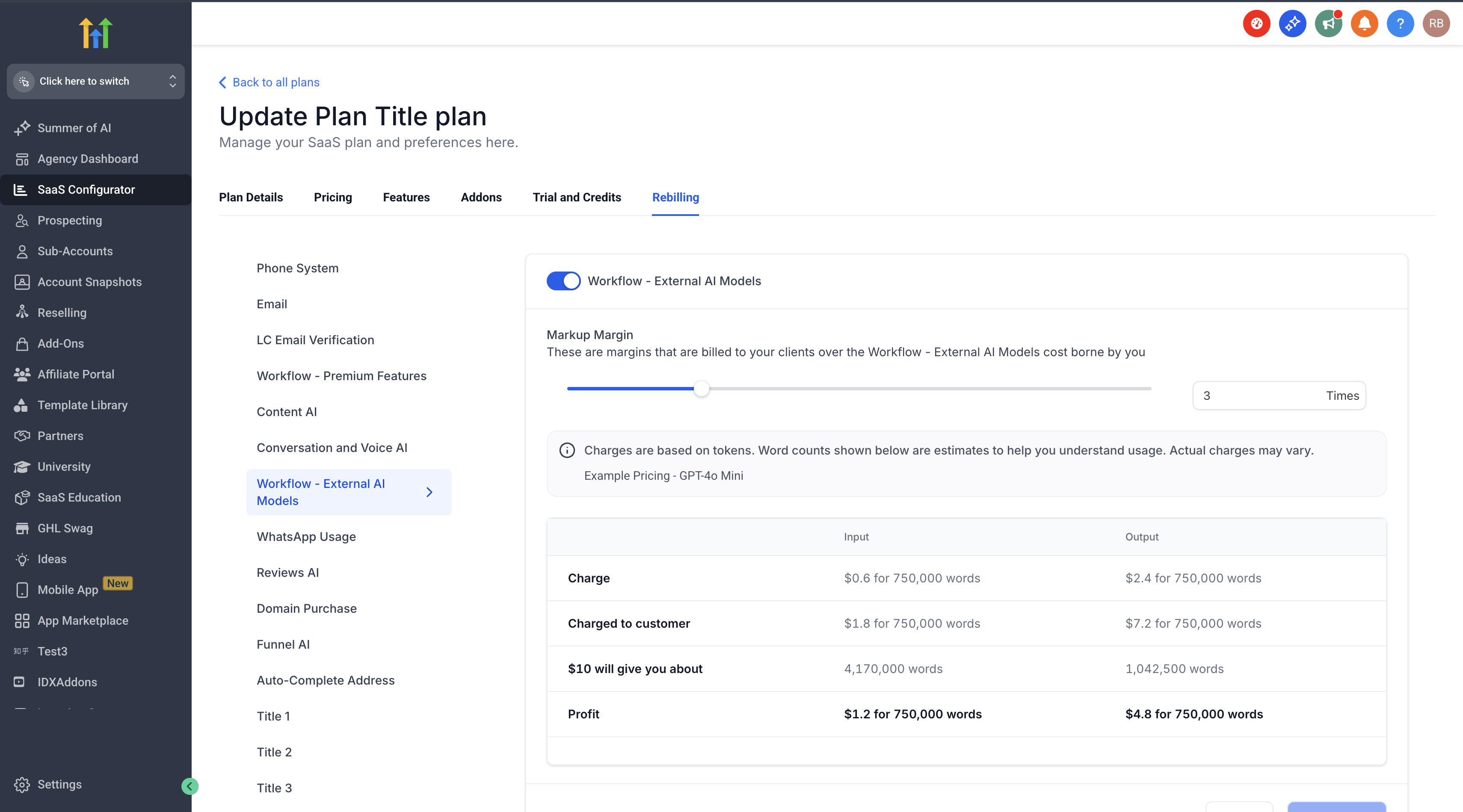Click the info icon beside token charges note
Viewport: 1463px width, 812px height.
tap(567, 450)
